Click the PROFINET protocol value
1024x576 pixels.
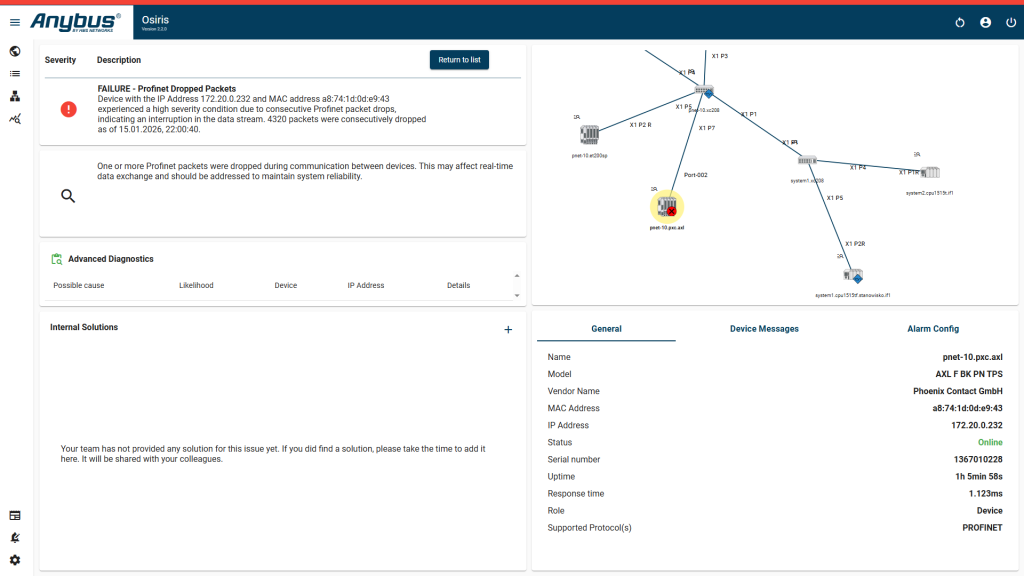coord(982,528)
